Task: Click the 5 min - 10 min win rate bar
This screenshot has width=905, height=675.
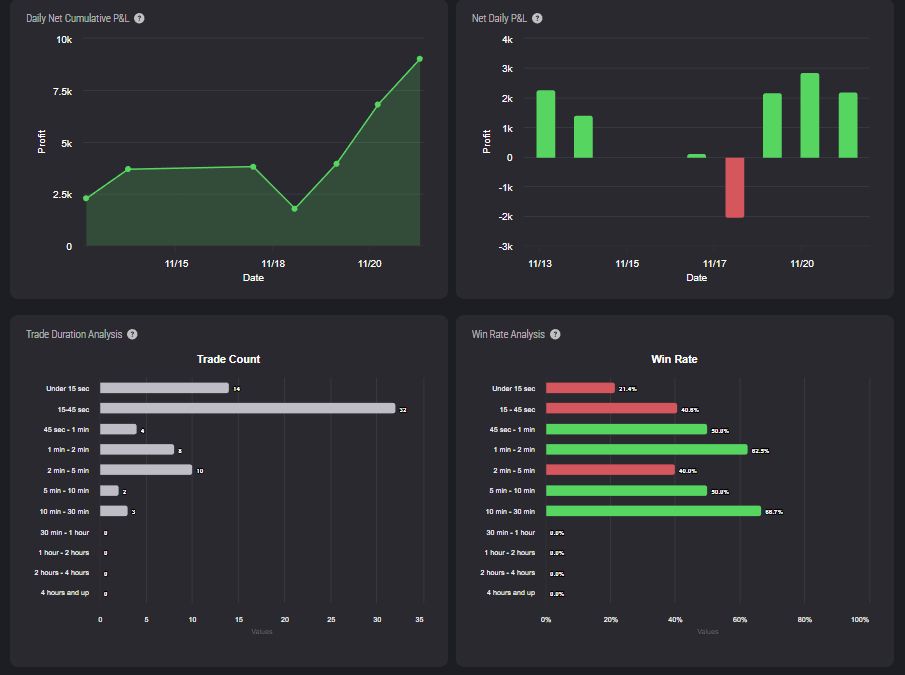Action: coord(626,491)
